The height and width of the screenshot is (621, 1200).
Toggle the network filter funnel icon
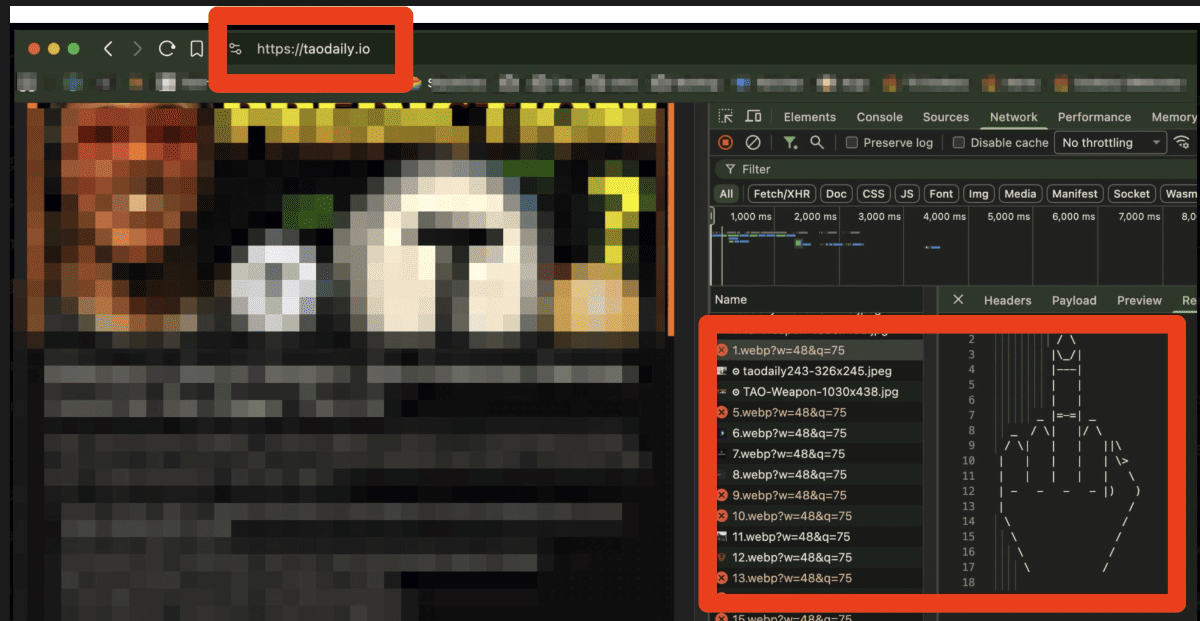(790, 143)
